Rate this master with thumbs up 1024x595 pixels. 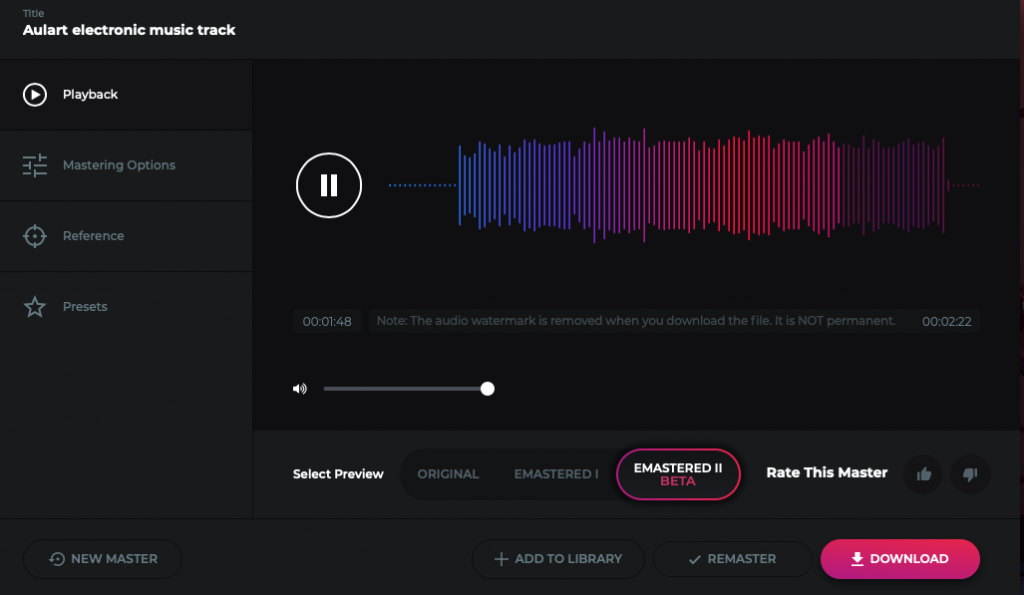pos(922,474)
